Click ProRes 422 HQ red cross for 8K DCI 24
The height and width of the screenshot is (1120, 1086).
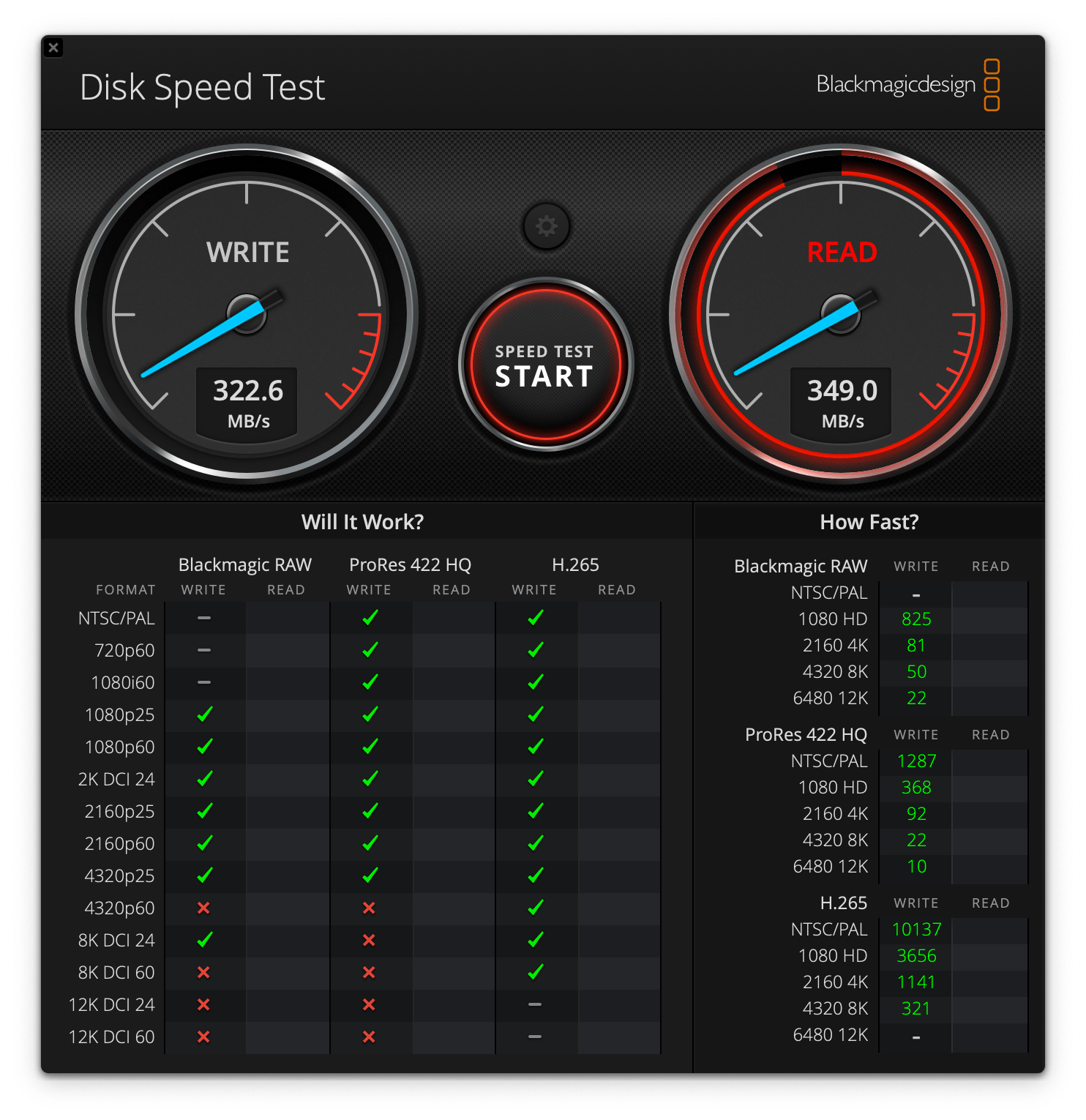pyautogui.click(x=369, y=940)
